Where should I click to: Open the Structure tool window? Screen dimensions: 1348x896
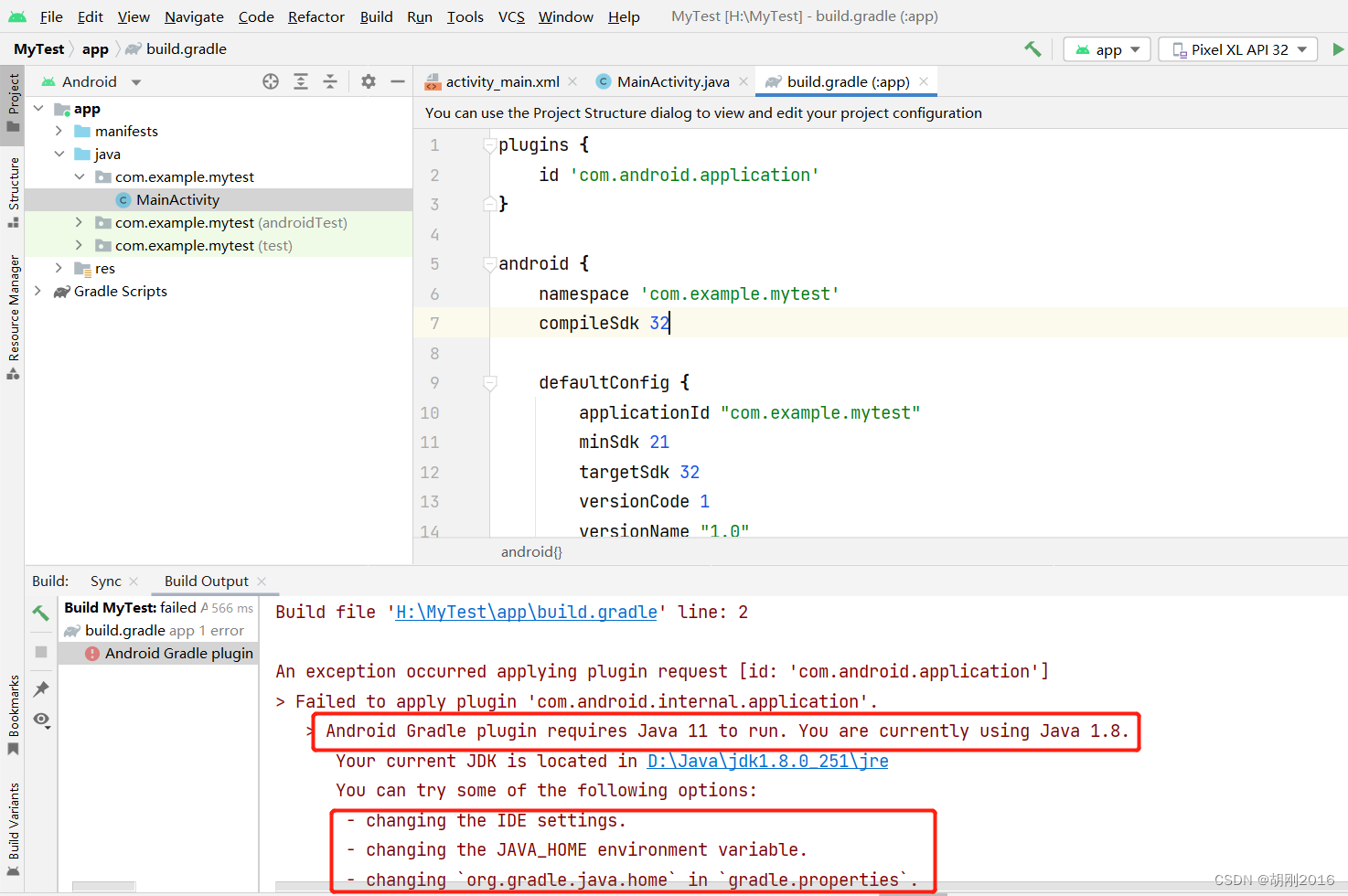[13, 194]
